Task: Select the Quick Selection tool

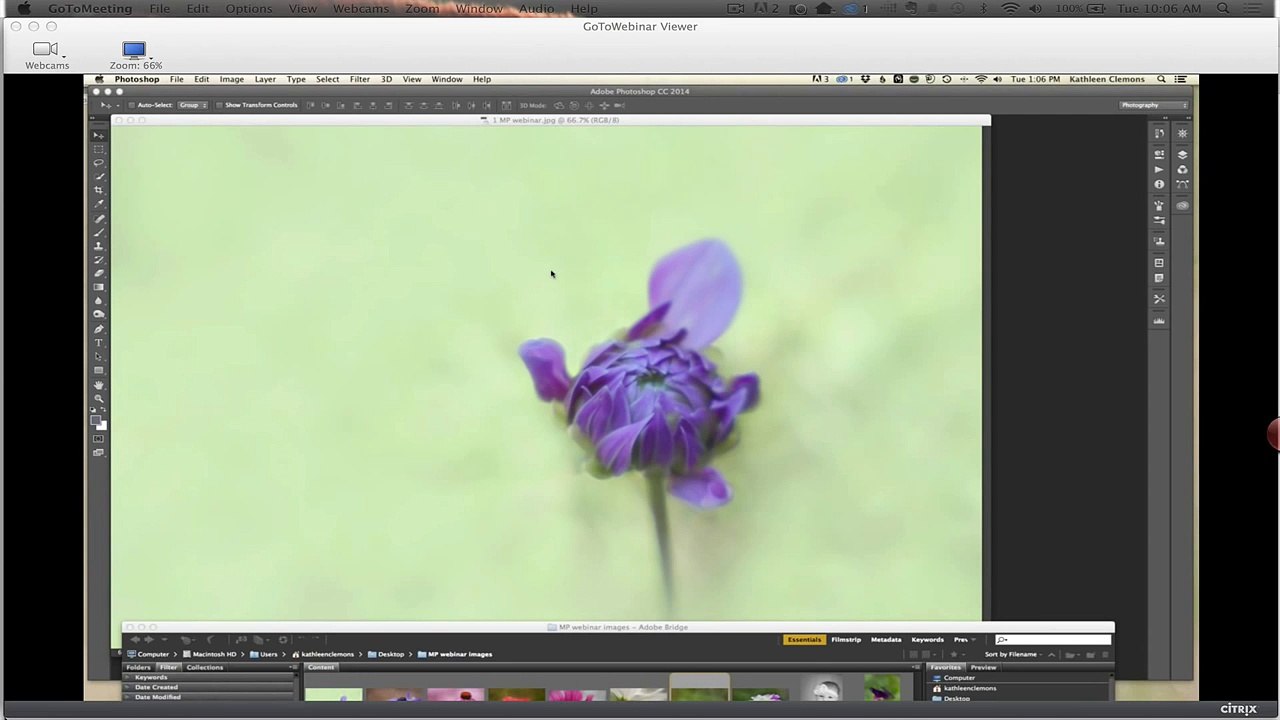Action: [99, 175]
